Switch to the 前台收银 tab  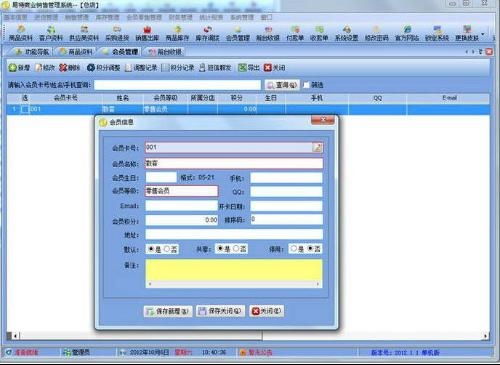164,52
